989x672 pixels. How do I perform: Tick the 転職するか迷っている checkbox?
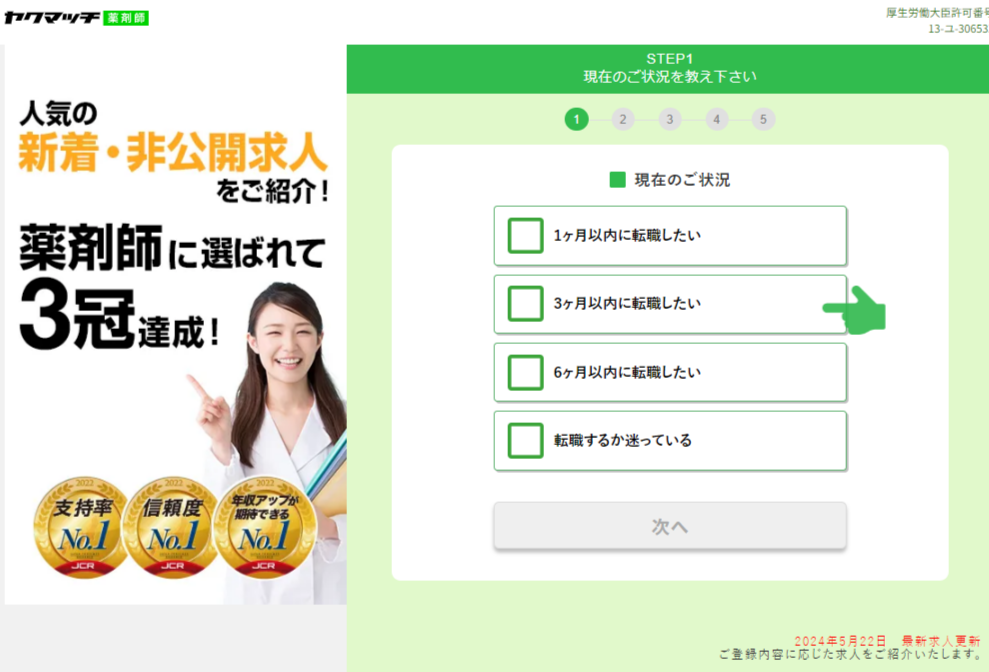(x=525, y=440)
